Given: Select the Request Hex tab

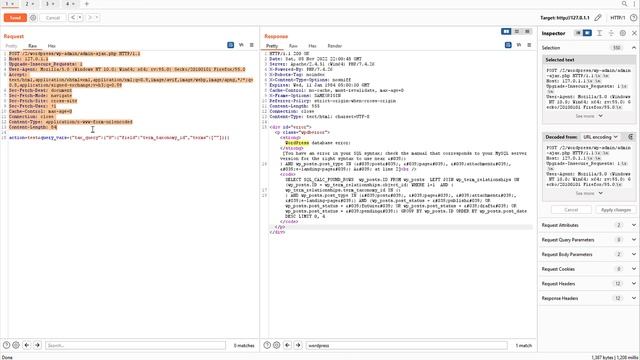Looking at the screenshot, I should click(51, 46).
